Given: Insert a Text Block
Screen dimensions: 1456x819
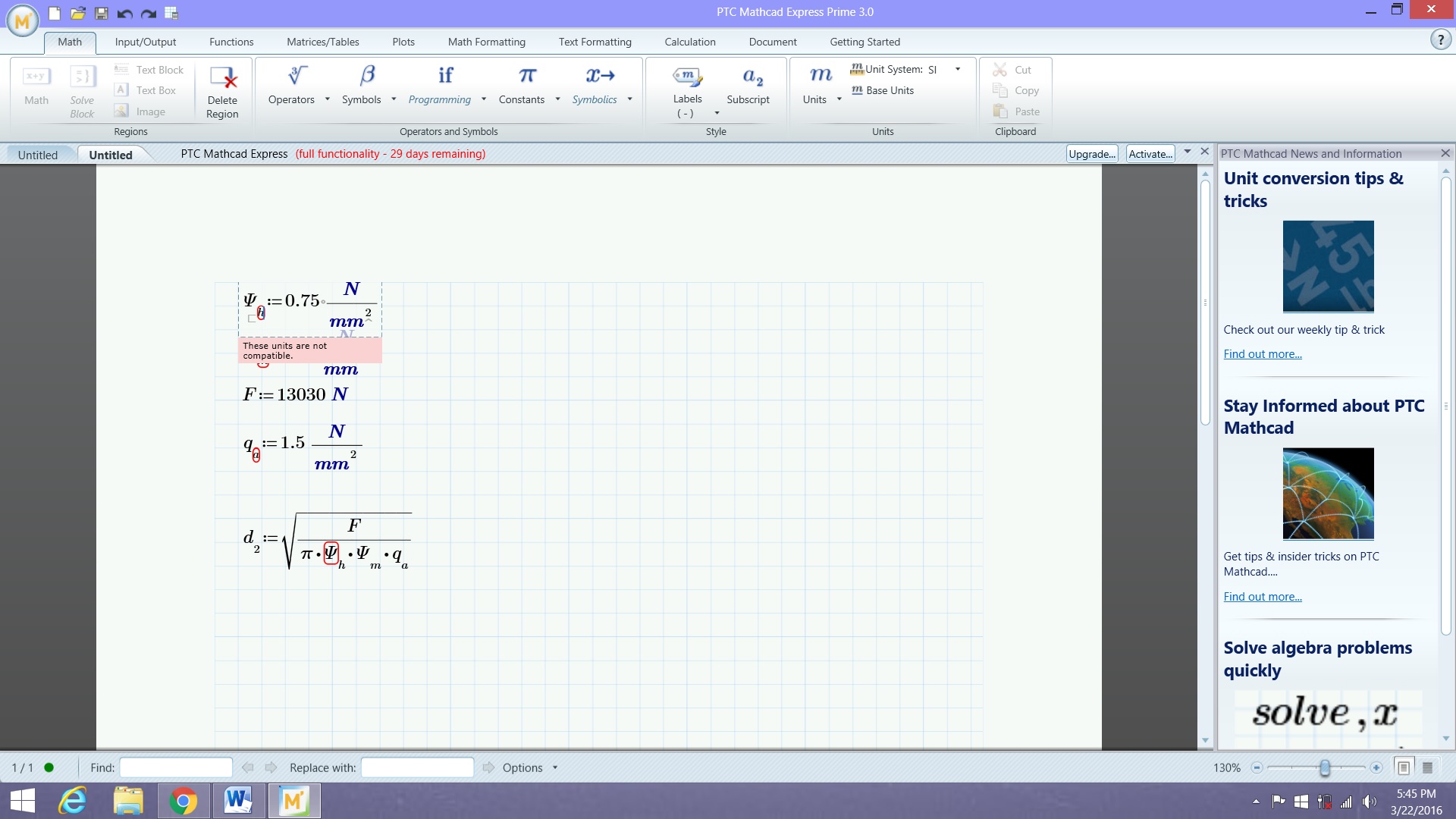Looking at the screenshot, I should [x=149, y=70].
